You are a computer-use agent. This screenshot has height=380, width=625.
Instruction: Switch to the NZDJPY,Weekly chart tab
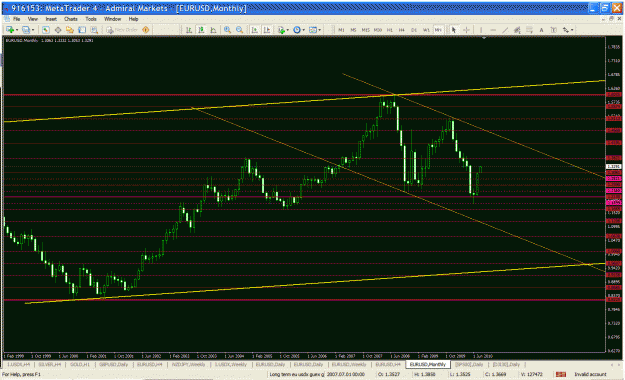(x=189, y=364)
